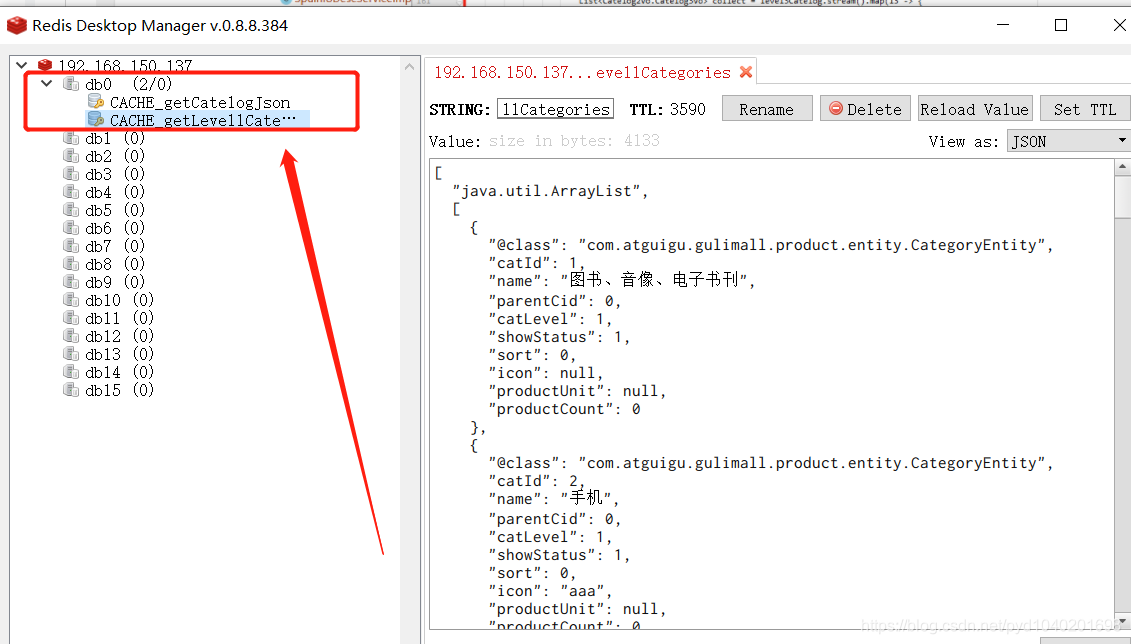The height and width of the screenshot is (644, 1131).
Task: Select the db1 (0) tree row
Action: [114, 138]
